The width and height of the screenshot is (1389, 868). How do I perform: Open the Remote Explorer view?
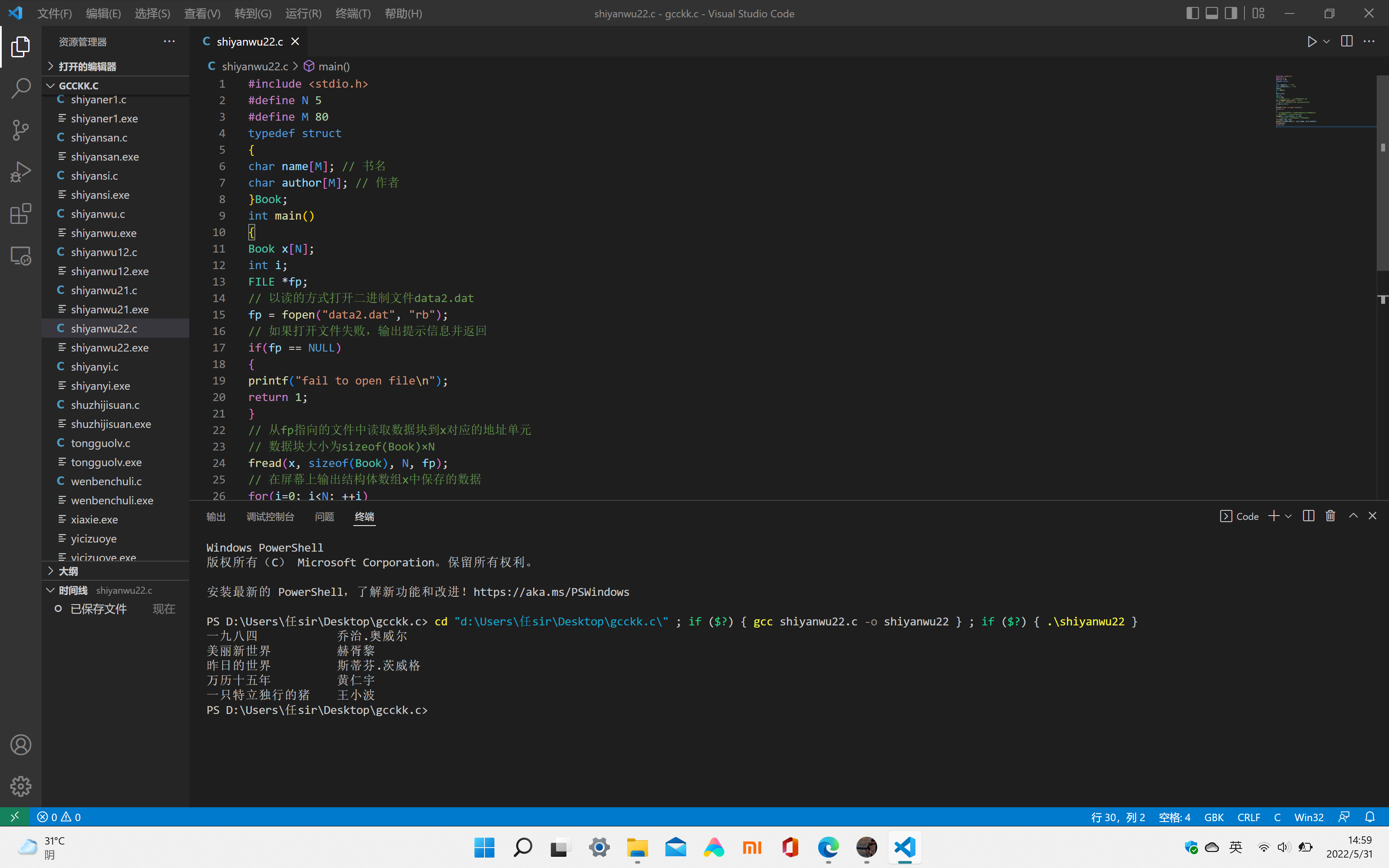21,256
